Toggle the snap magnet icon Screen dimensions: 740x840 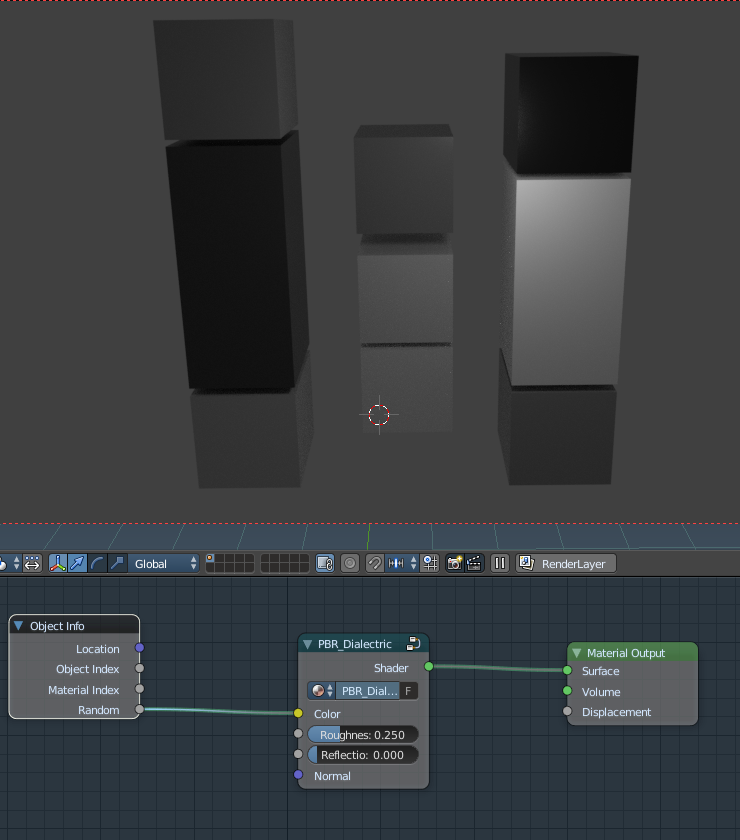tap(375, 564)
